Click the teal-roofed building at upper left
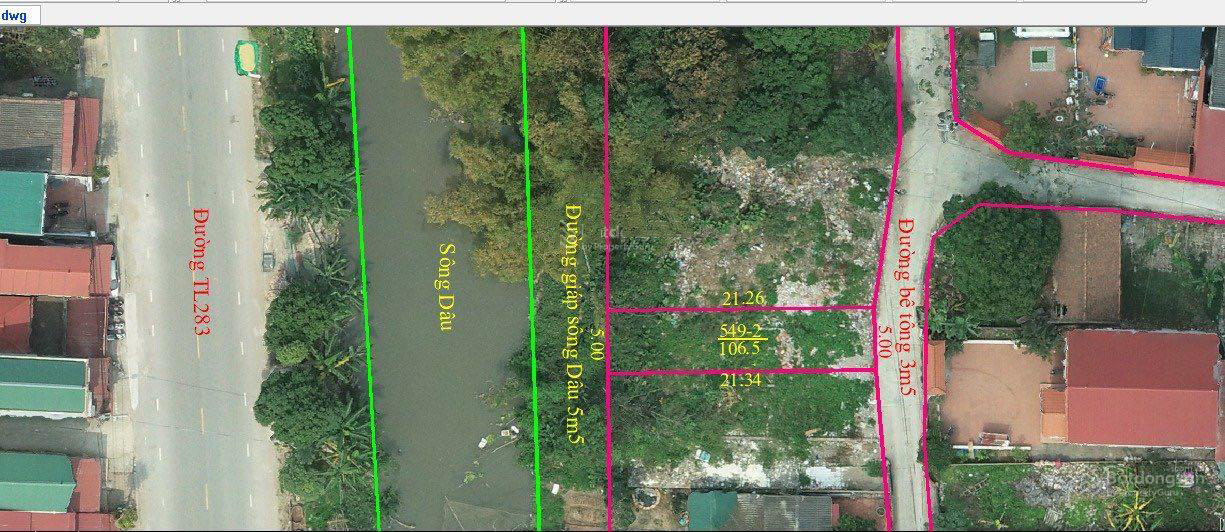Viewport: 1225px width, 532px height. 22,202
